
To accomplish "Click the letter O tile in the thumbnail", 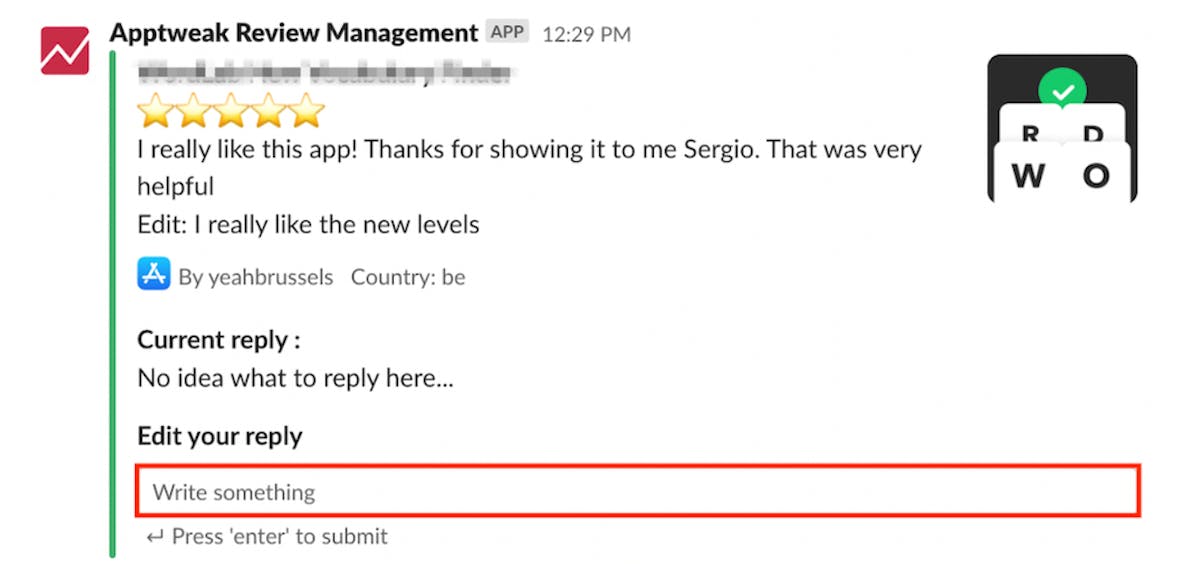I will coord(1096,176).
